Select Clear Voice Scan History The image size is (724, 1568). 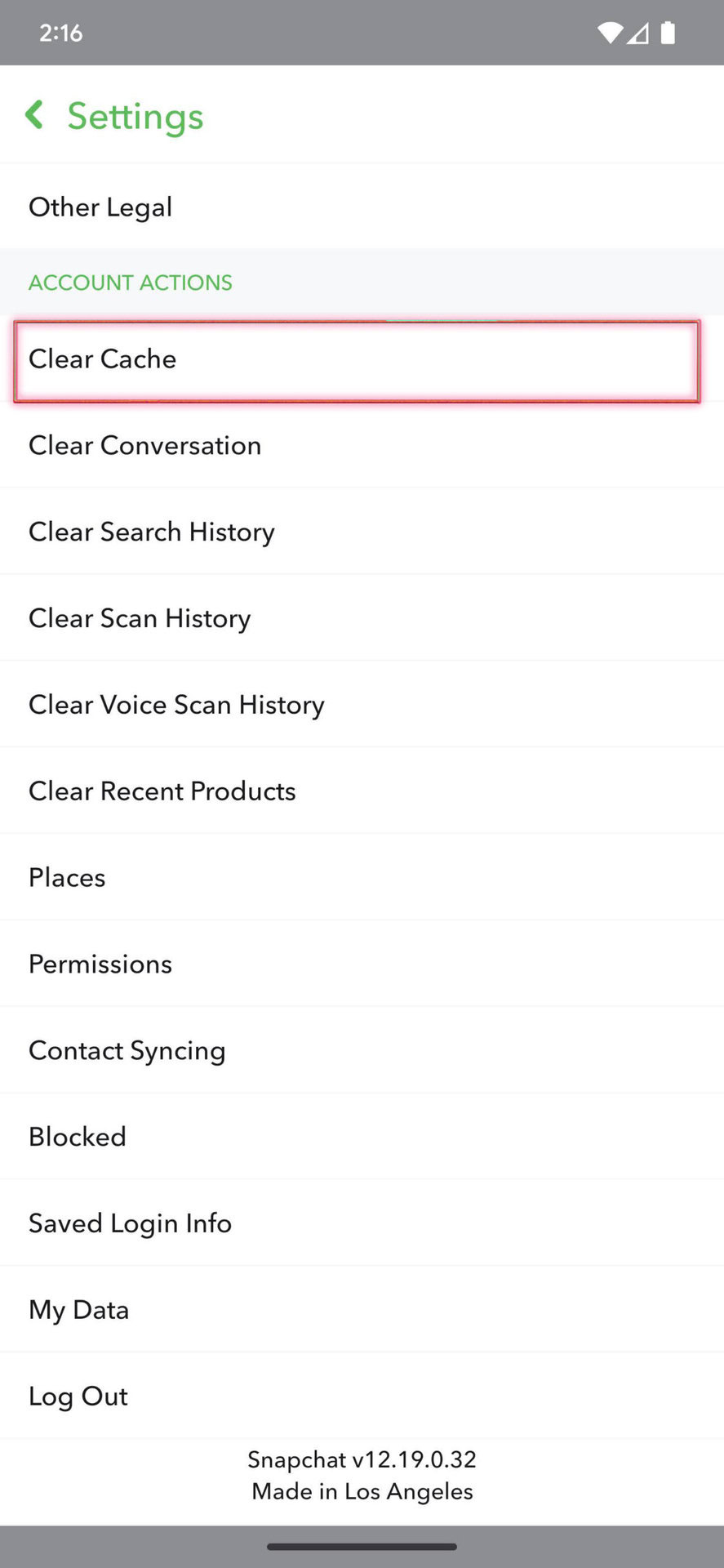176,705
